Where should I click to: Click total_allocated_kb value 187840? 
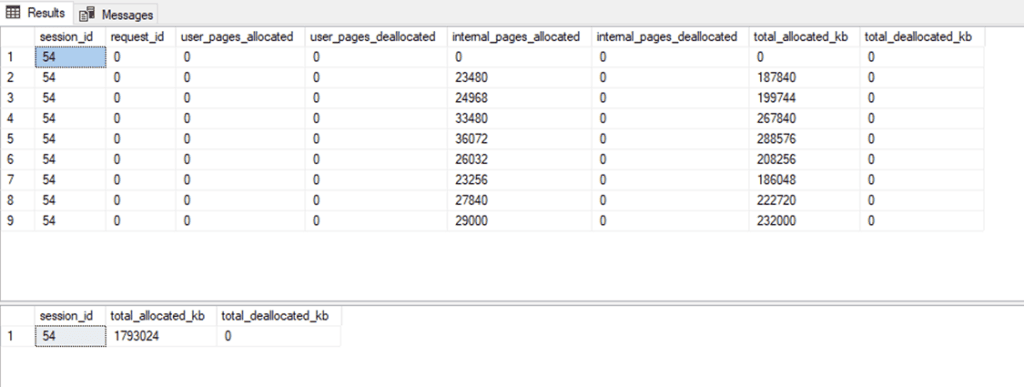(805, 78)
